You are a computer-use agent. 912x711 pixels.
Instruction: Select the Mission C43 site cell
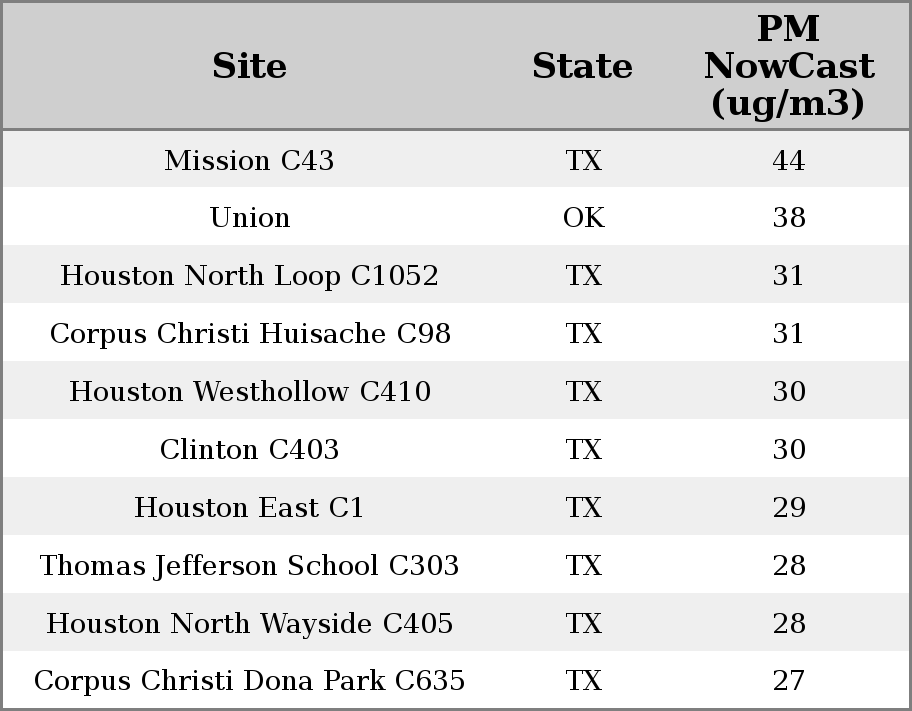point(249,160)
